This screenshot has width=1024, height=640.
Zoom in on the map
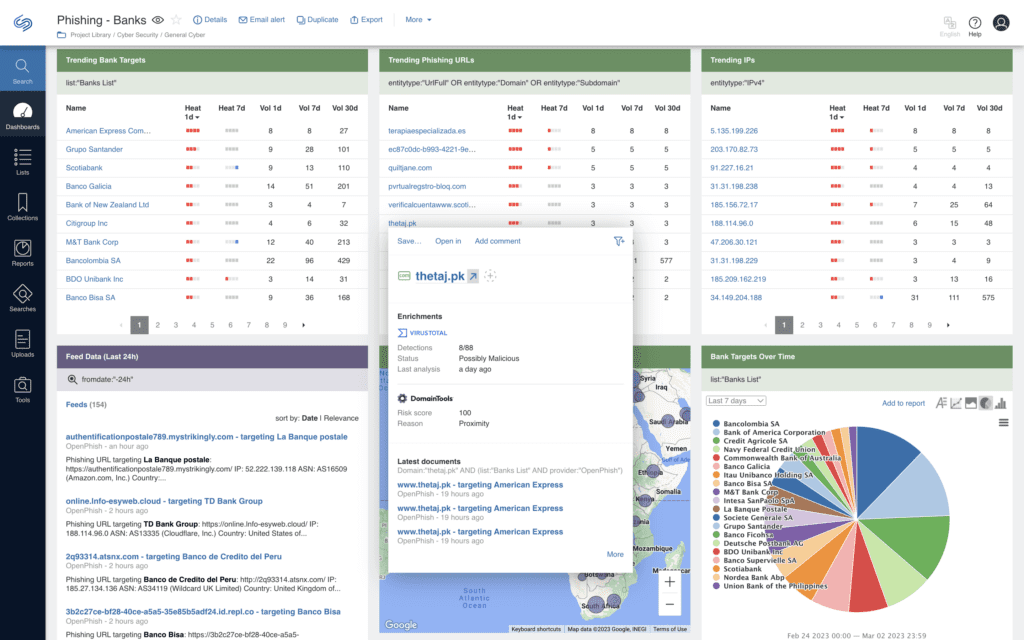click(669, 582)
